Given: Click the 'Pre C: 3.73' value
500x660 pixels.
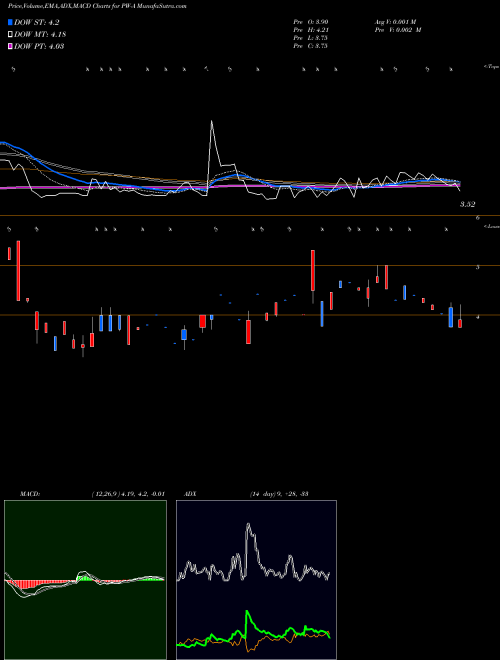Looking at the screenshot, I should (311, 45).
